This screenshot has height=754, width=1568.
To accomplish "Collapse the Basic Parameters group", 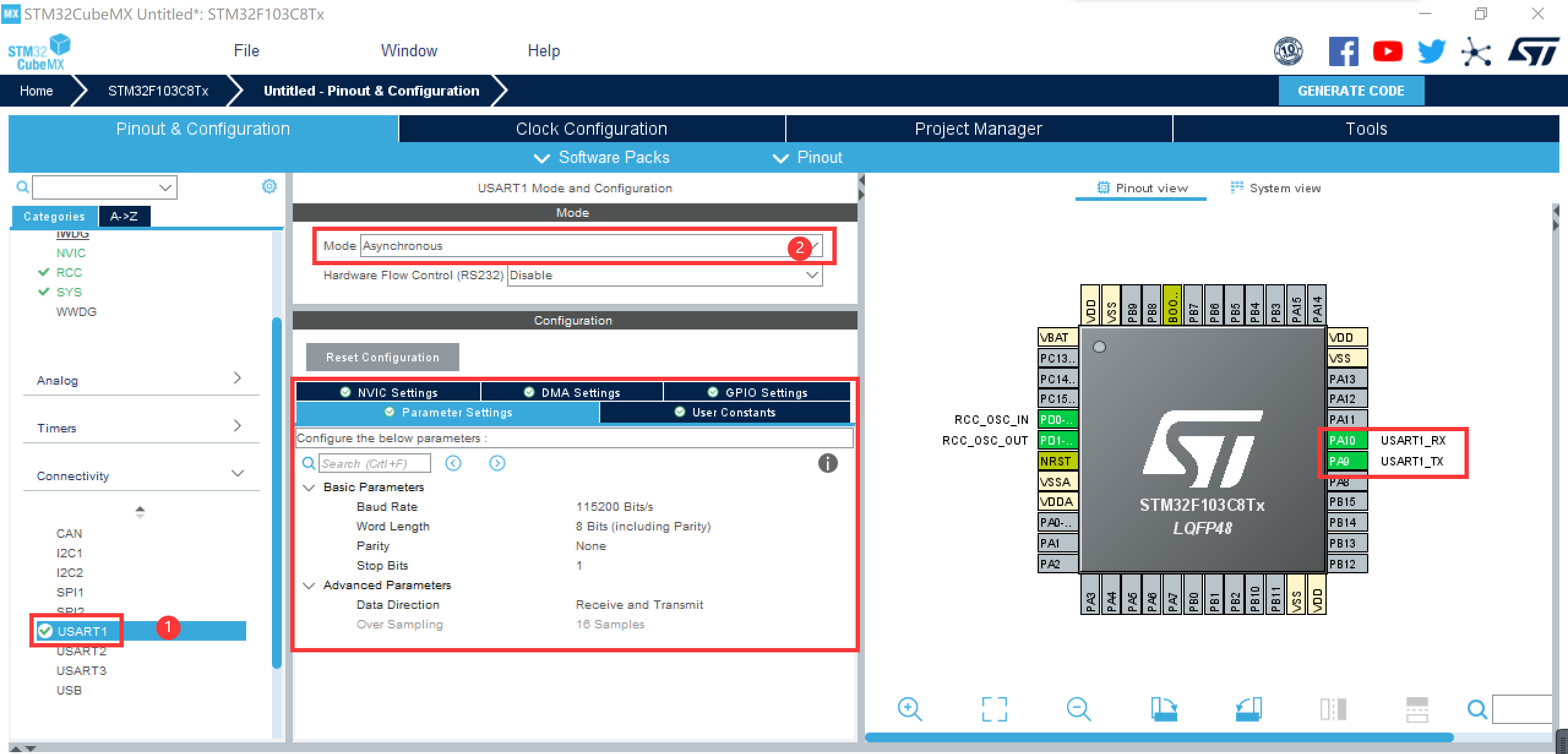I will [x=309, y=488].
